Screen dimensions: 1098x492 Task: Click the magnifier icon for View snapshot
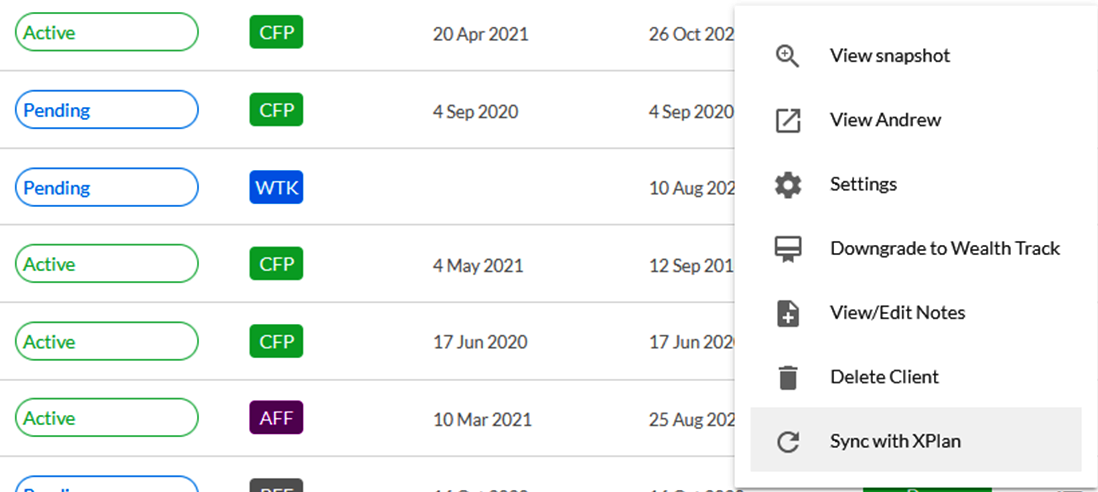(x=788, y=56)
